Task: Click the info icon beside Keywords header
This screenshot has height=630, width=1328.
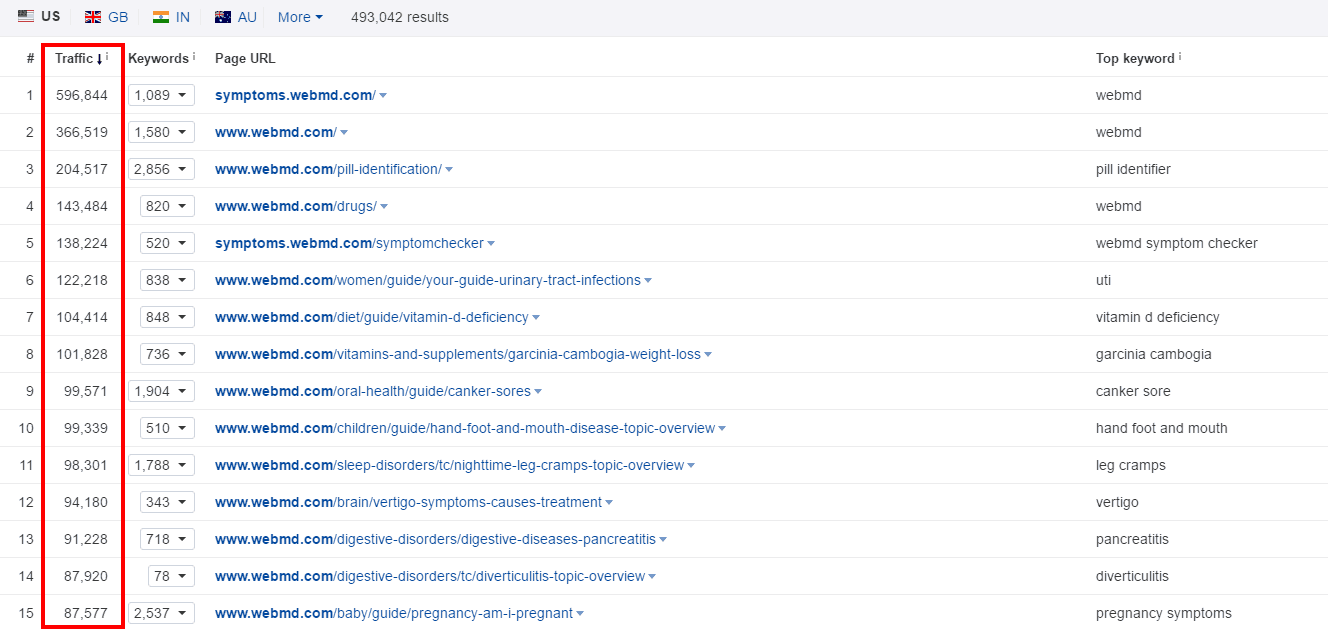Action: [x=194, y=57]
